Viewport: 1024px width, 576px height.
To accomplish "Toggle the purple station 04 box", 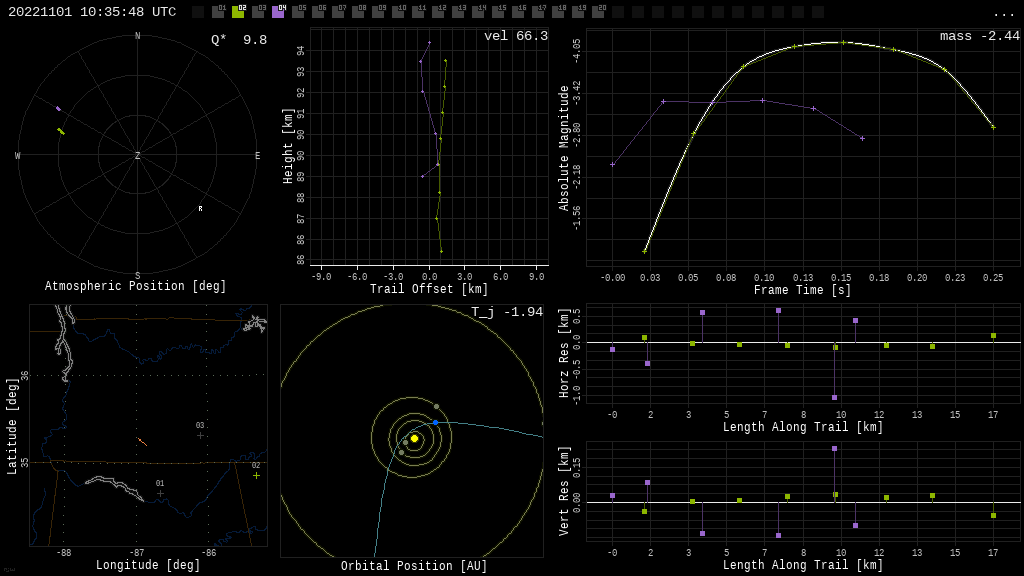I will (x=278, y=12).
